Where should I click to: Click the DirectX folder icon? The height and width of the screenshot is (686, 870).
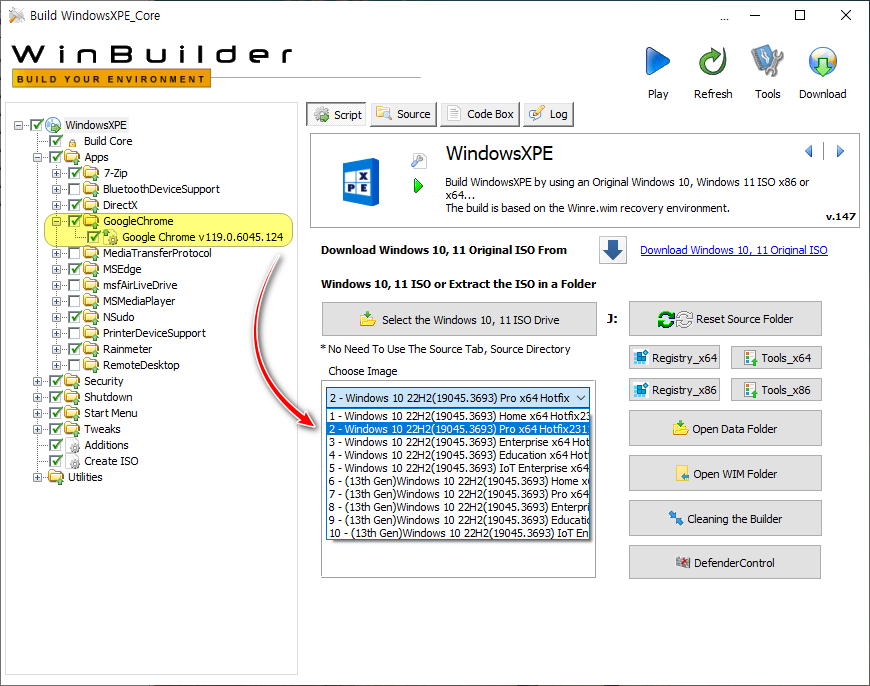pyautogui.click(x=91, y=205)
